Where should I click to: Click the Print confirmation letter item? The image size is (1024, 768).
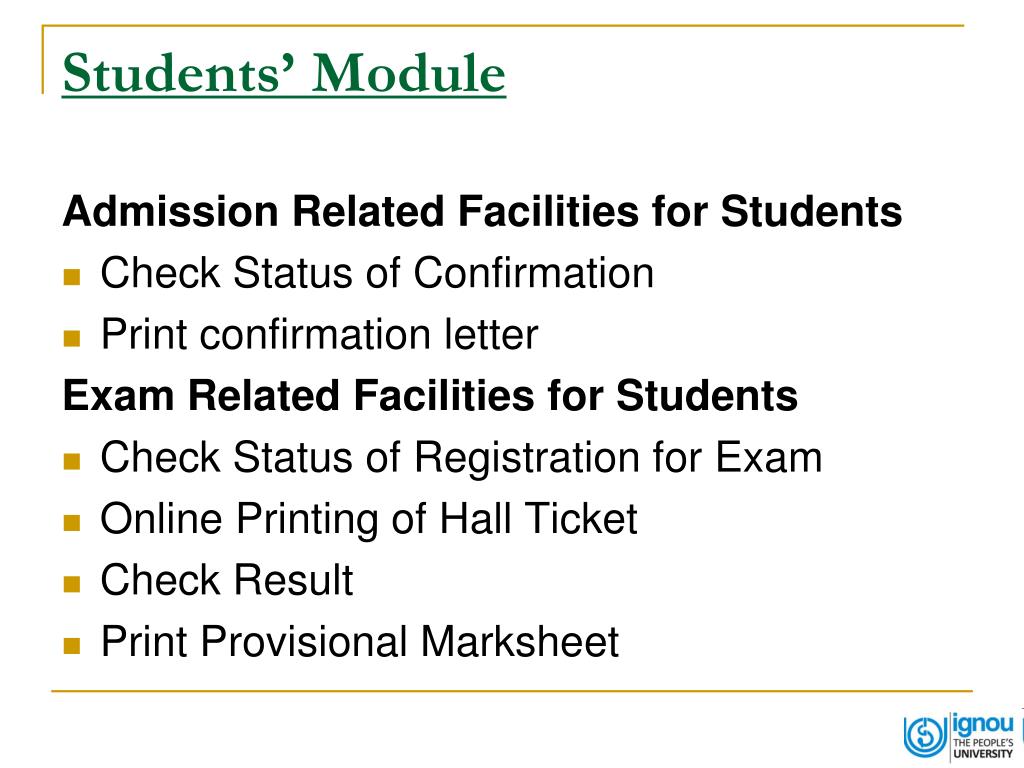[x=319, y=334]
